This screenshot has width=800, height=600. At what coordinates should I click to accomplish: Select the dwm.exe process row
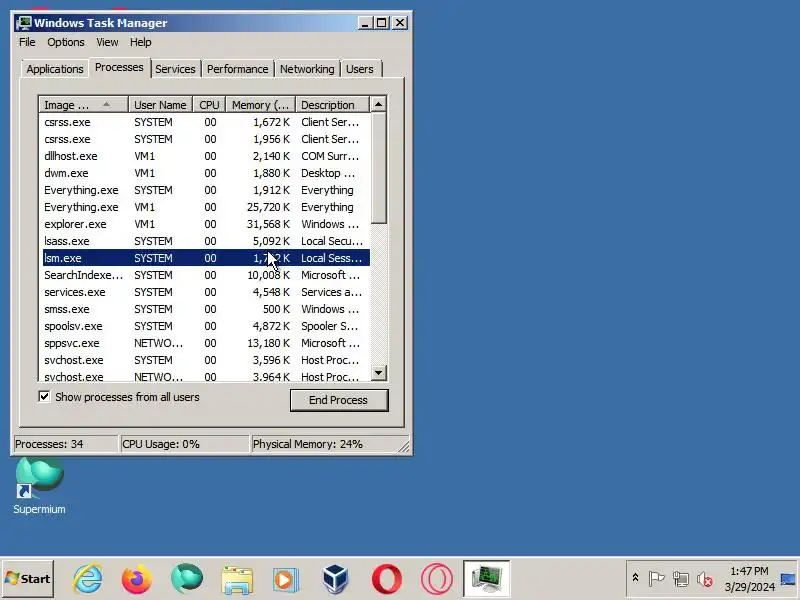point(205,173)
